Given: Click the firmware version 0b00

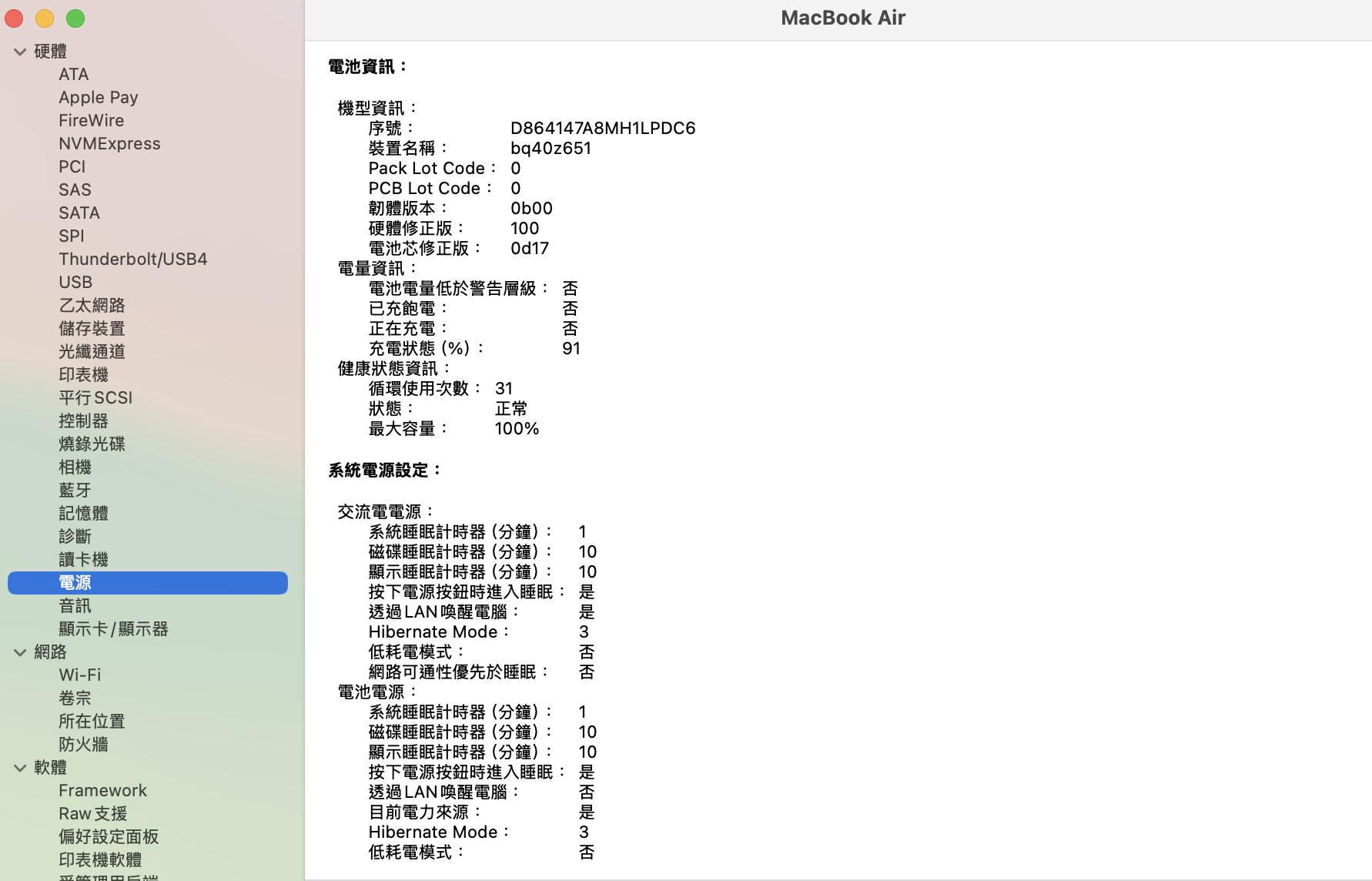Looking at the screenshot, I should 532,208.
